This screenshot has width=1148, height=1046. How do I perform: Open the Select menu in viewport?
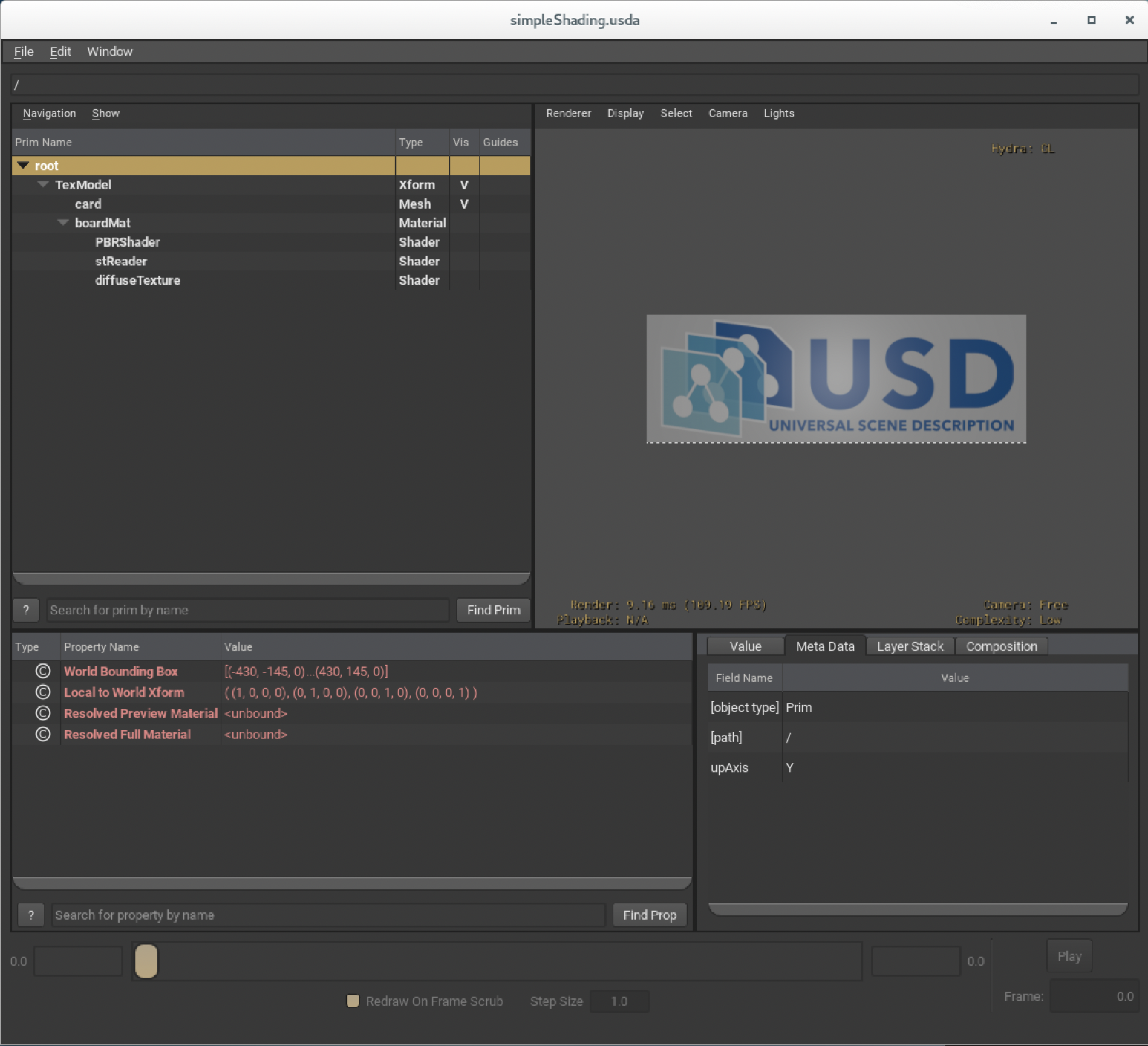coord(676,114)
